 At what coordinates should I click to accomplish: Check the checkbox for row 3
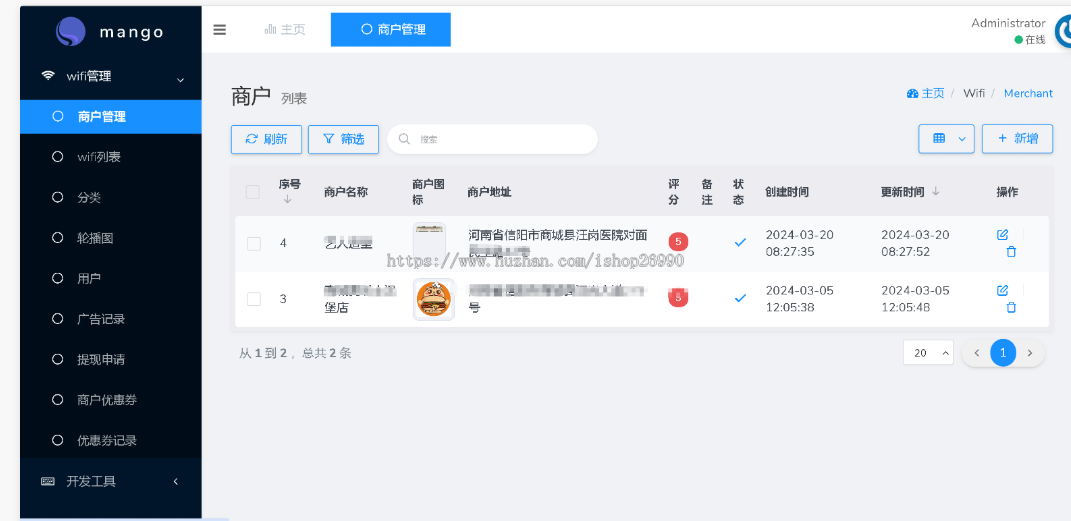click(253, 299)
